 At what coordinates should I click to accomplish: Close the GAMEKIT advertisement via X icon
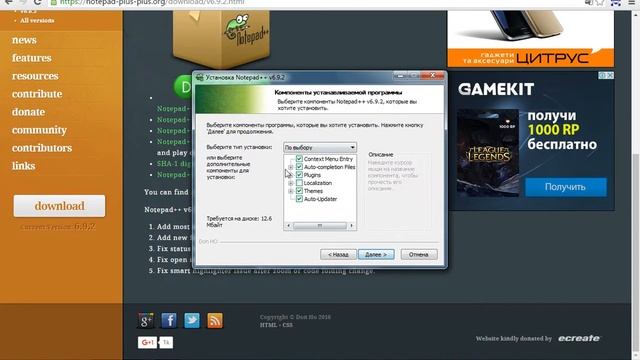(610, 76)
